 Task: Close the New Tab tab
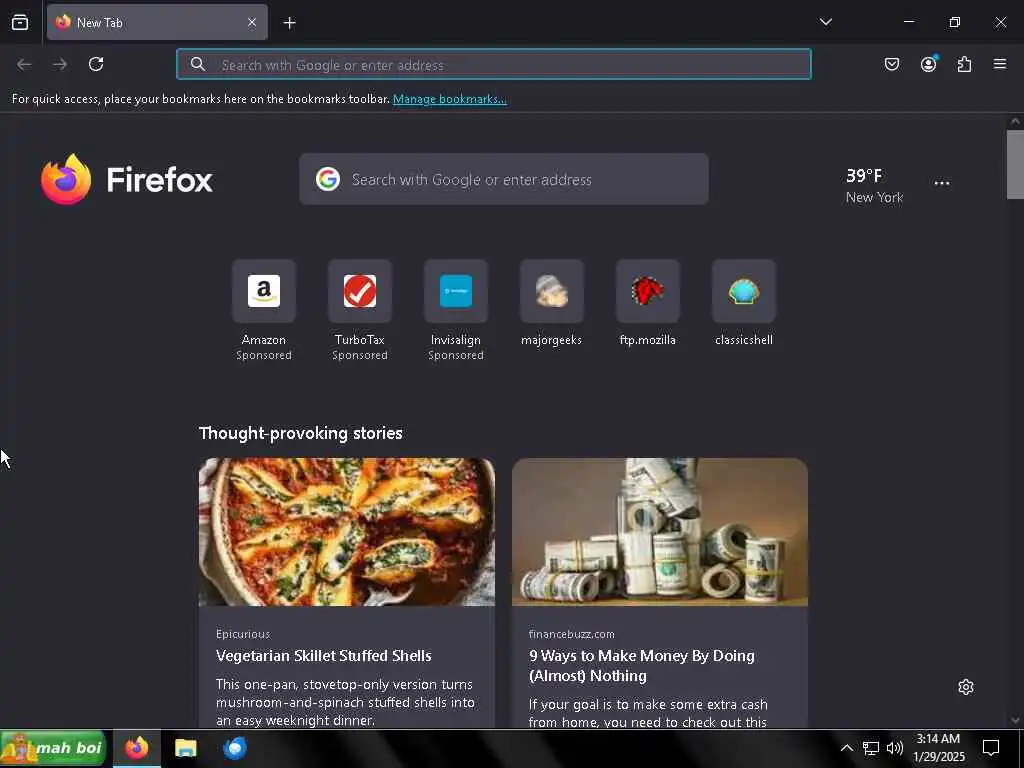[252, 22]
